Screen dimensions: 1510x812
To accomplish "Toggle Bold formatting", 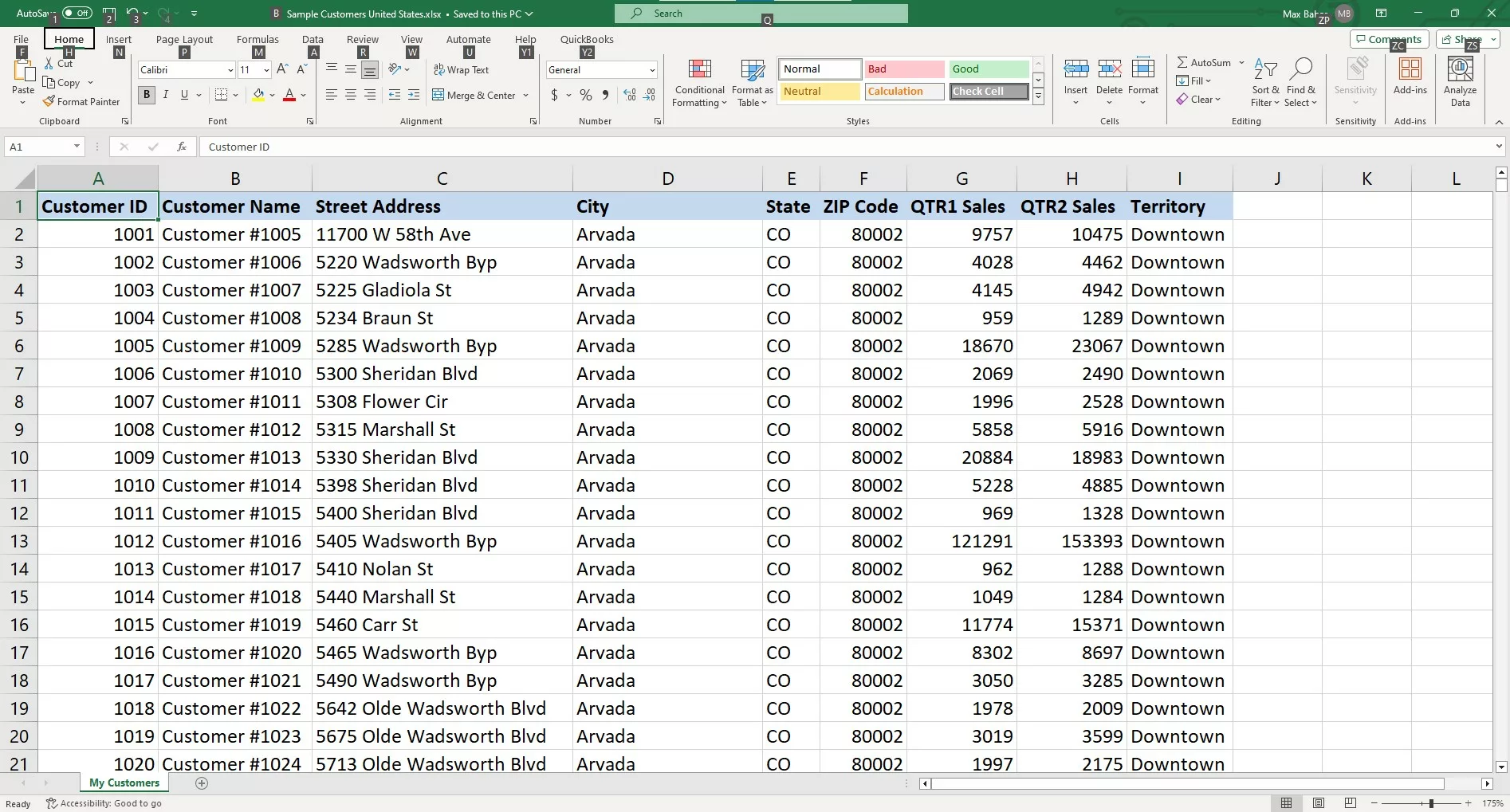I will 147,96.
